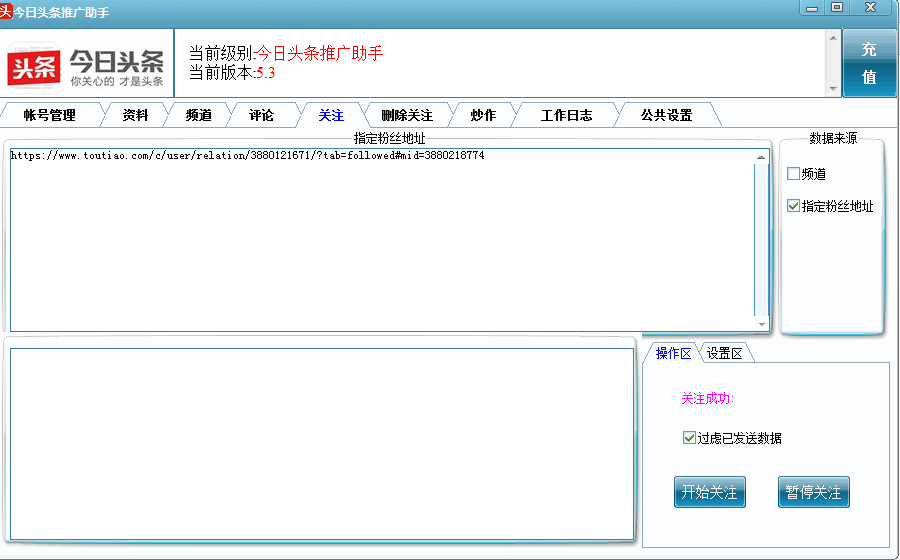Open the 工作日志 tab
The height and width of the screenshot is (560, 900).
567,115
